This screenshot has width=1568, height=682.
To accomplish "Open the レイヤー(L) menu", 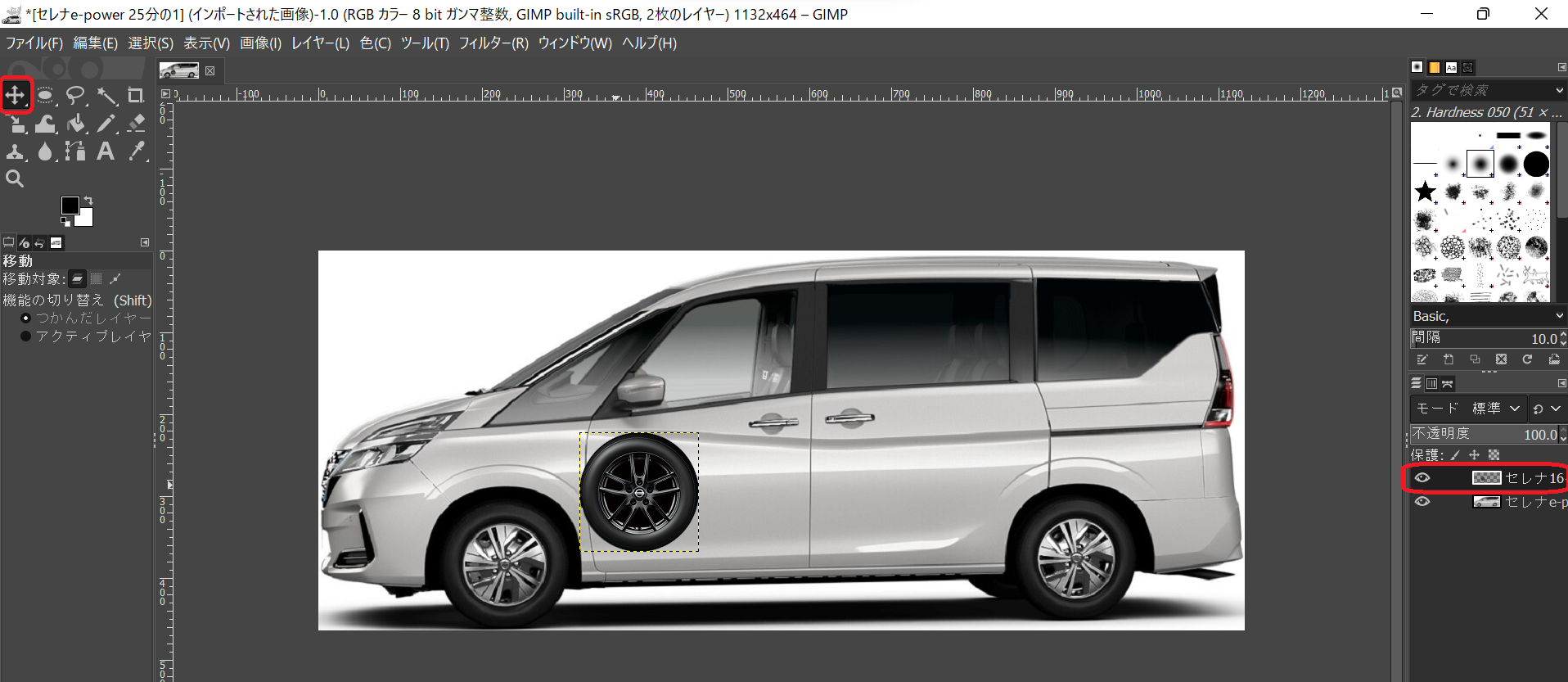I will 320,43.
